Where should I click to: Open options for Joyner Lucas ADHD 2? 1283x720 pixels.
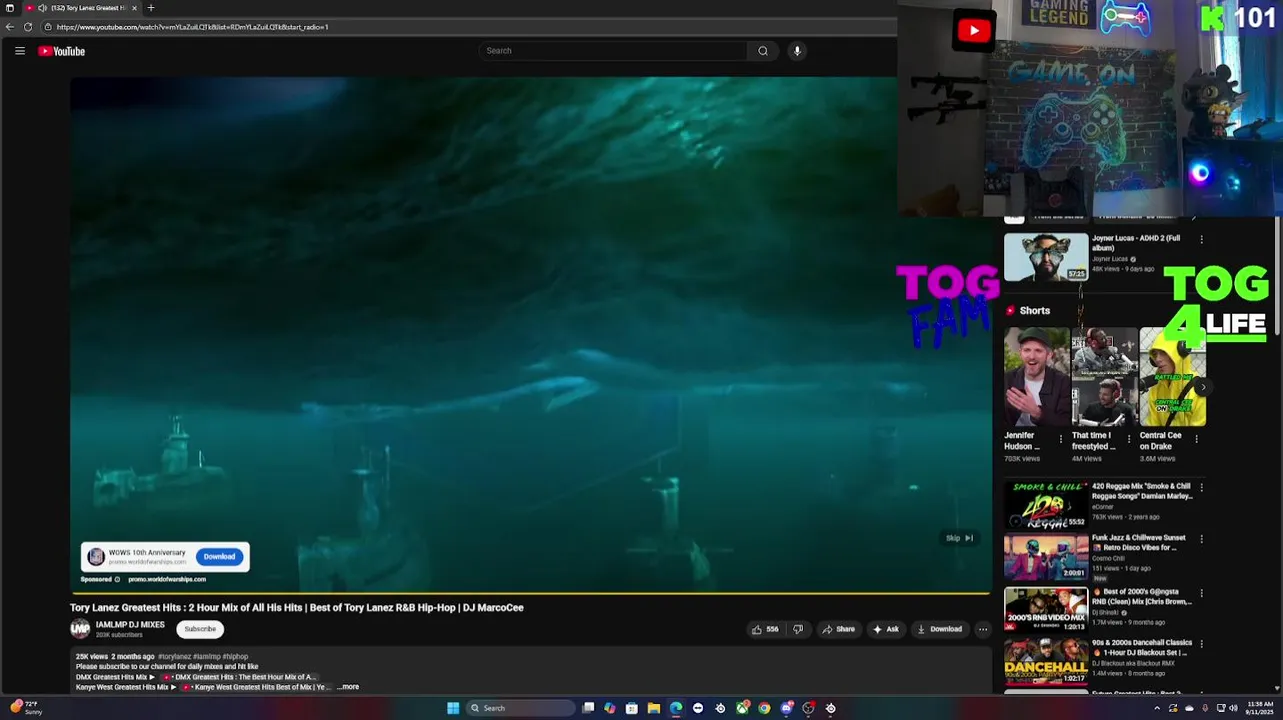point(1201,239)
